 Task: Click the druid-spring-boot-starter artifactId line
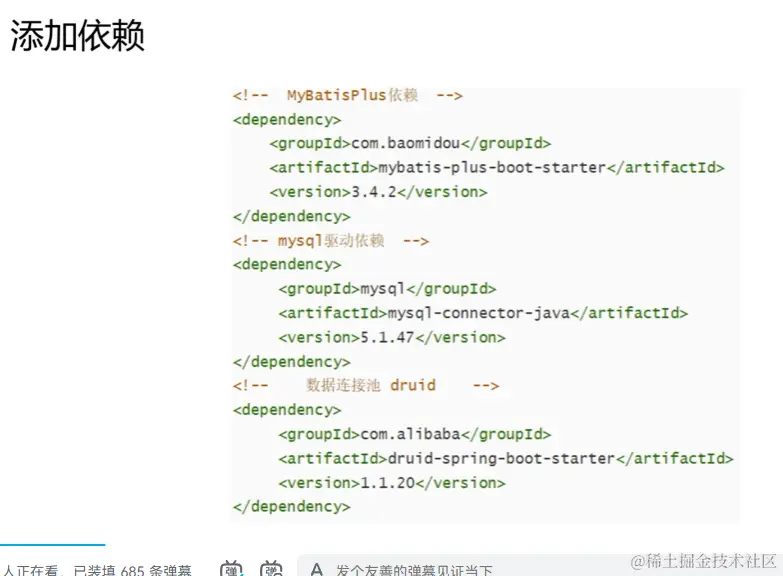coord(506,459)
